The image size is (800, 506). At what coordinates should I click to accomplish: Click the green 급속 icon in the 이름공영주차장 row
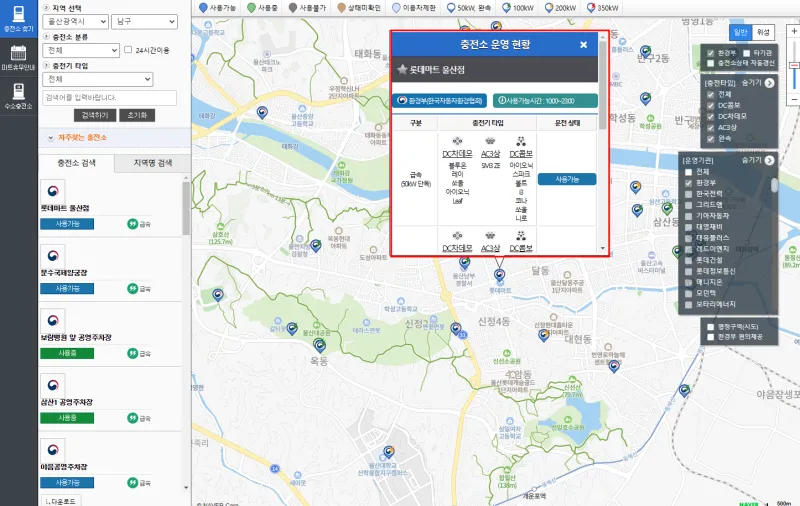tap(133, 482)
